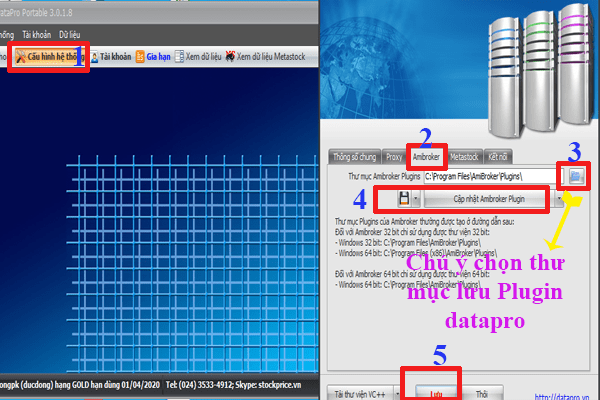
Task: Expand dropdown arrow right of Cập nhật Amibroker Plugin
Action: tap(559, 199)
